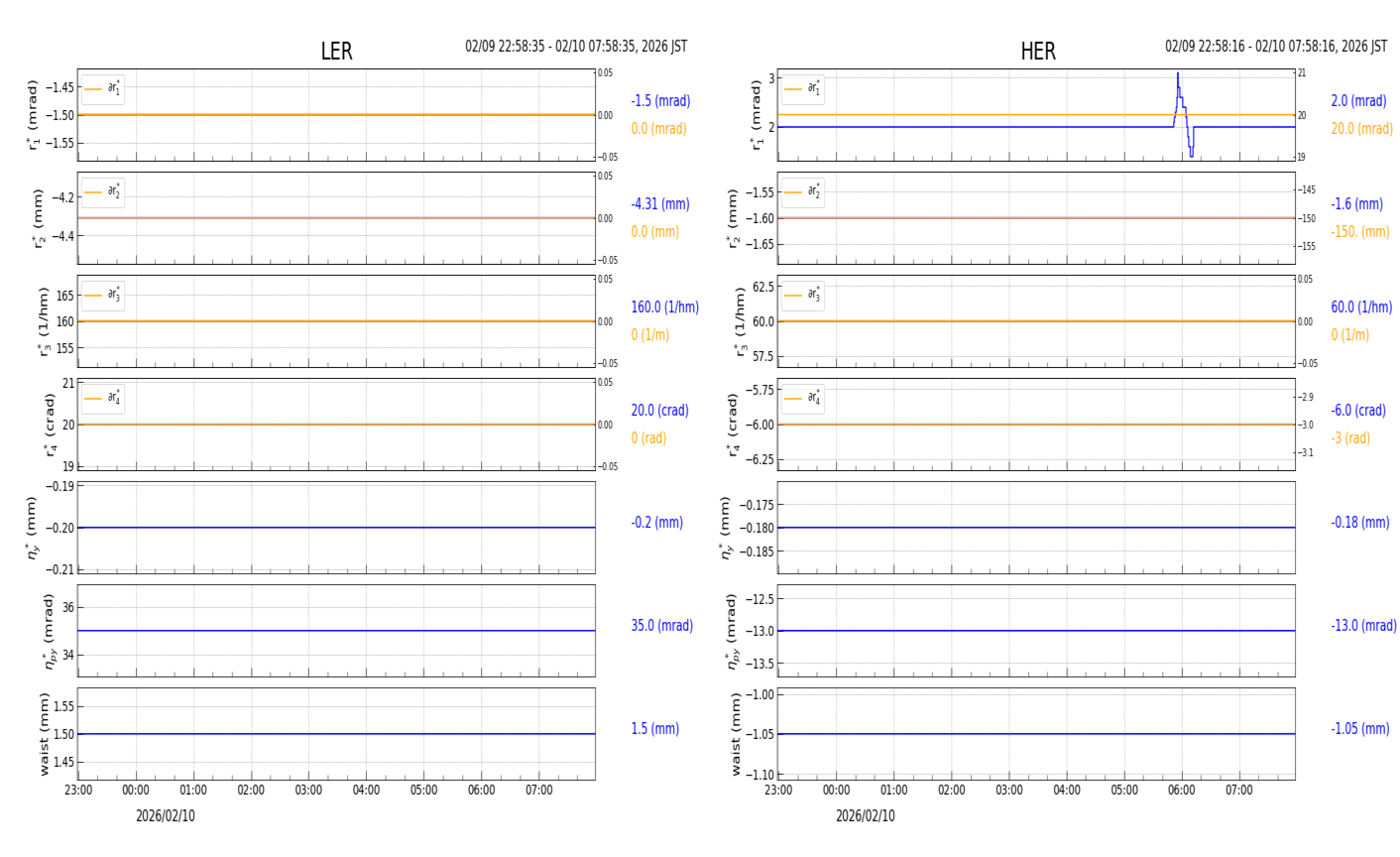Screen dimensions: 1400x857
Task: Click the ∂r1* legend in the LER plot
Action: pyautogui.click(x=103, y=89)
